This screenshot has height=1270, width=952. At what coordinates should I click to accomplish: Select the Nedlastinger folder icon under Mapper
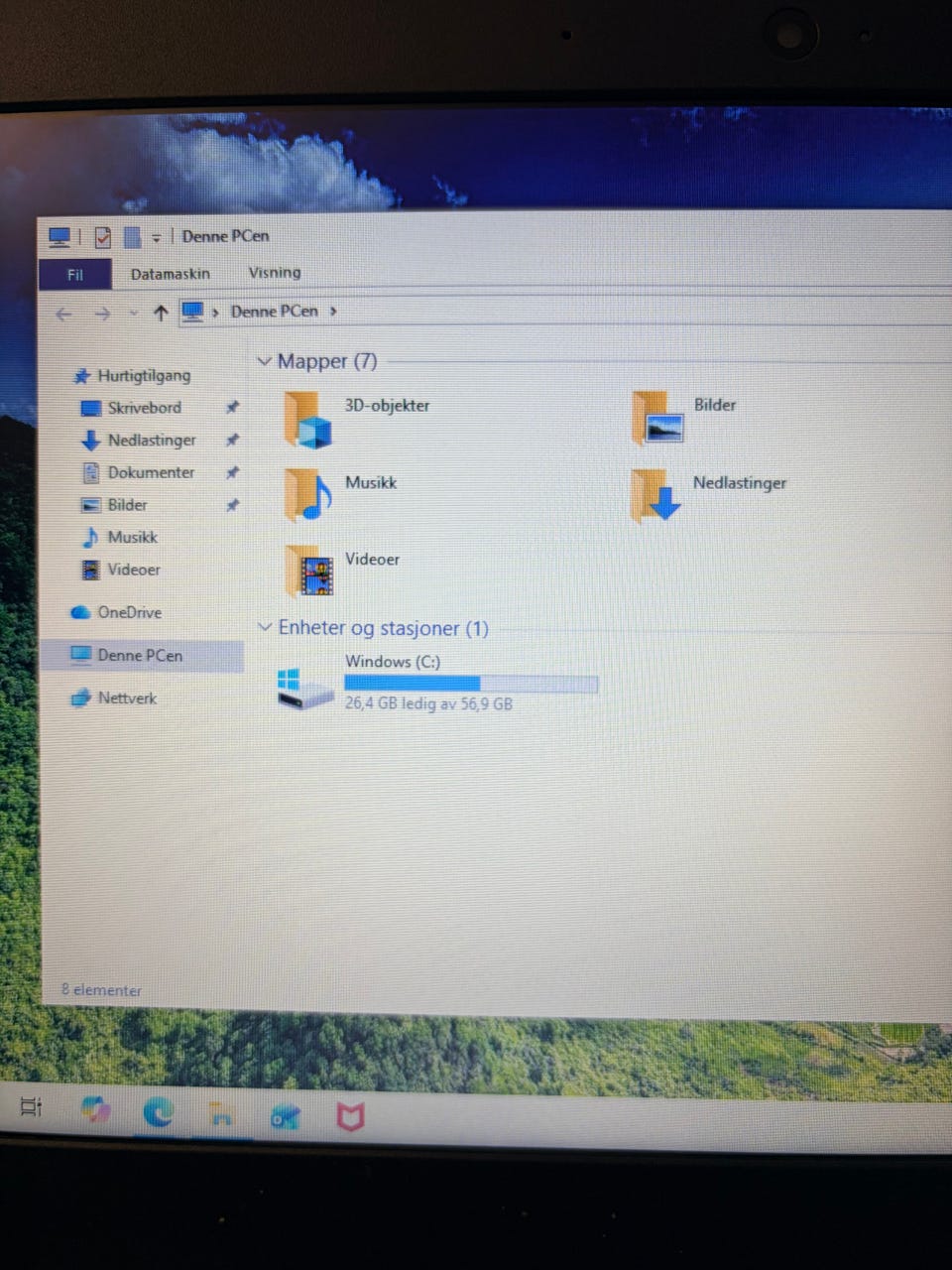tap(655, 494)
